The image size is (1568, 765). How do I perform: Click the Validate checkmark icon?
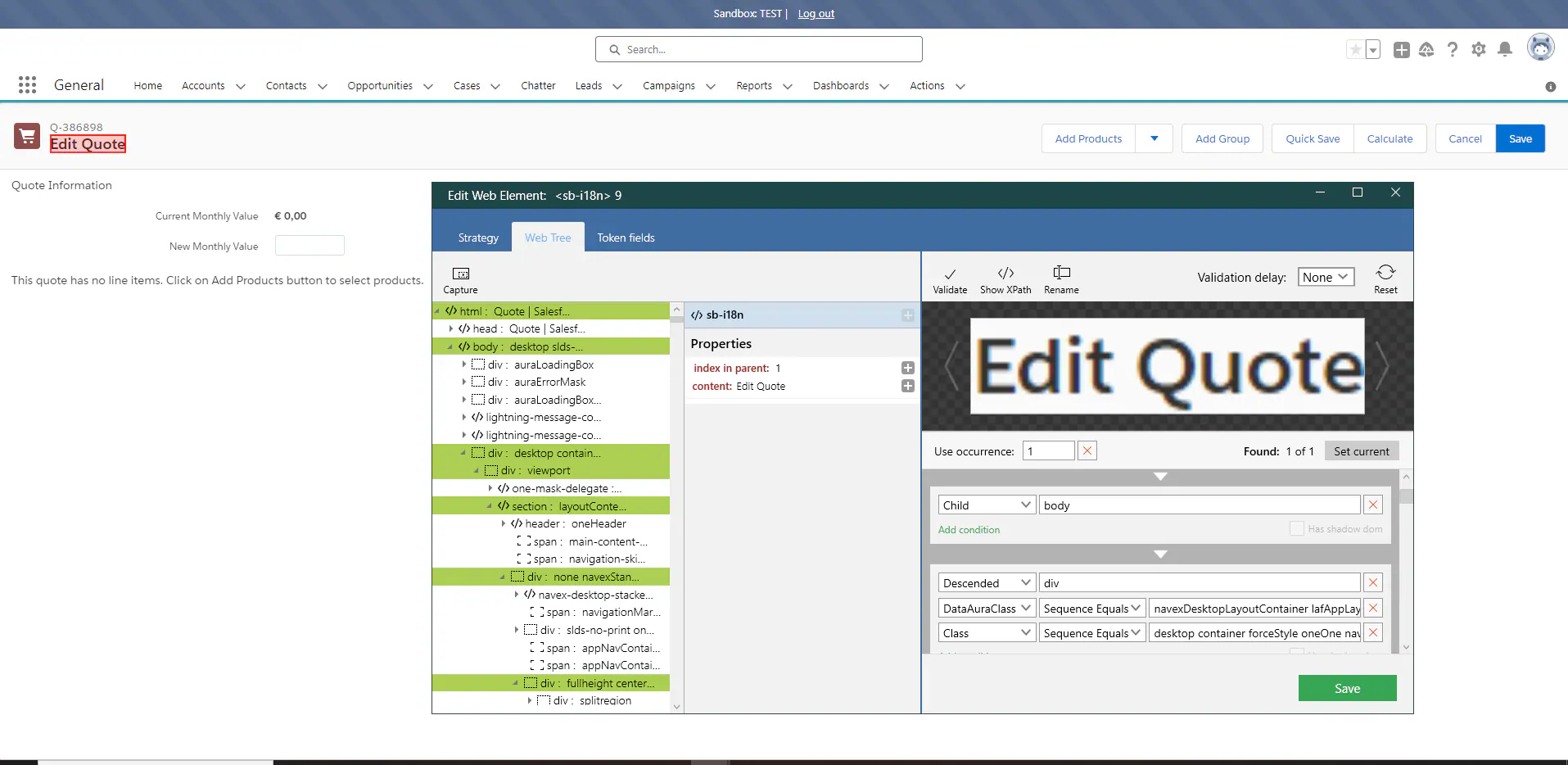pyautogui.click(x=950, y=274)
